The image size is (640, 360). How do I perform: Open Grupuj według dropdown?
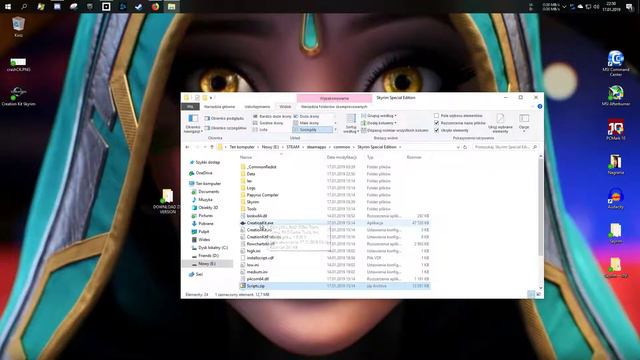tap(379, 116)
